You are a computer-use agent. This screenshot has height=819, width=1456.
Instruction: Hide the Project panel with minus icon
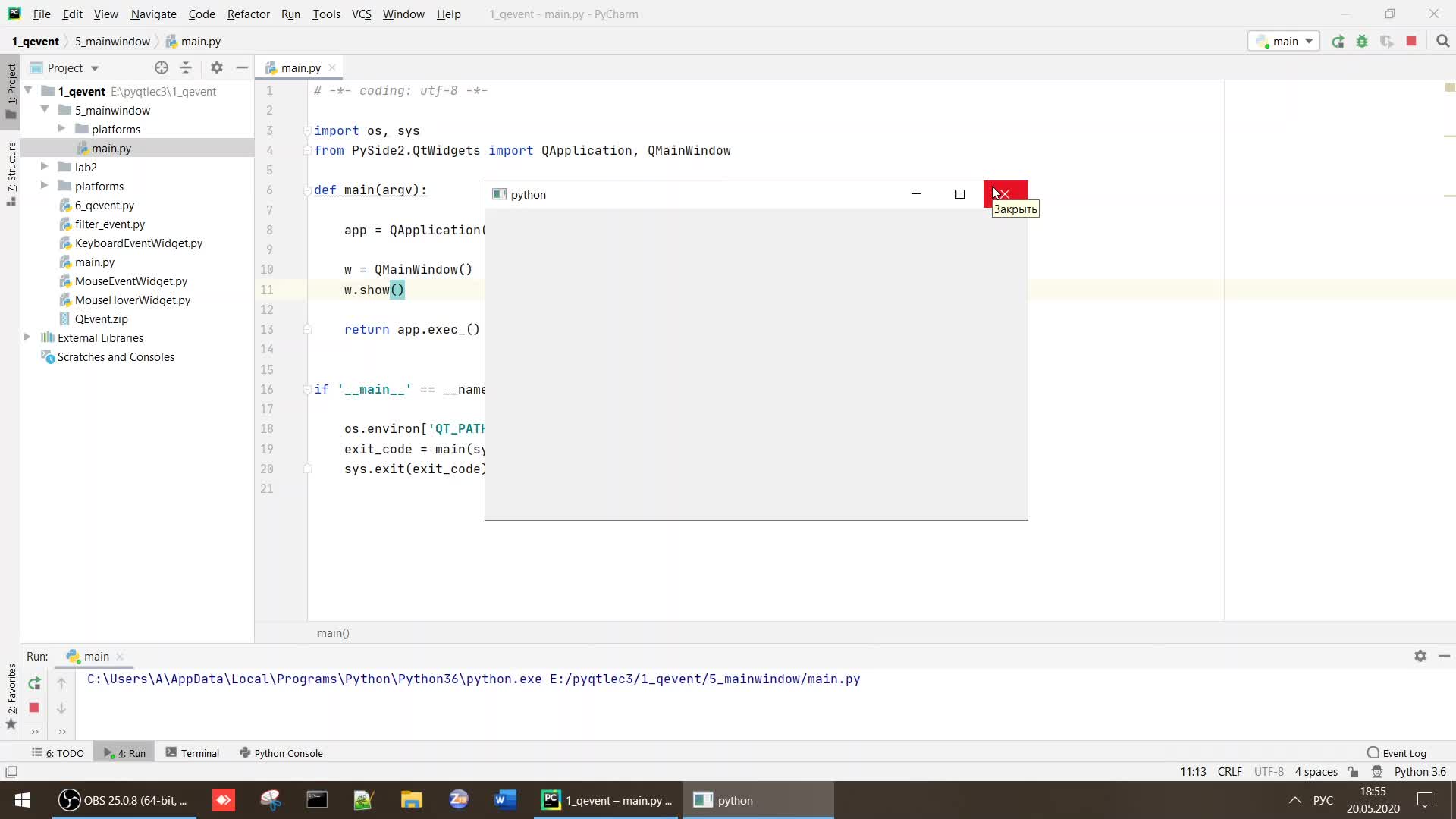tap(242, 68)
